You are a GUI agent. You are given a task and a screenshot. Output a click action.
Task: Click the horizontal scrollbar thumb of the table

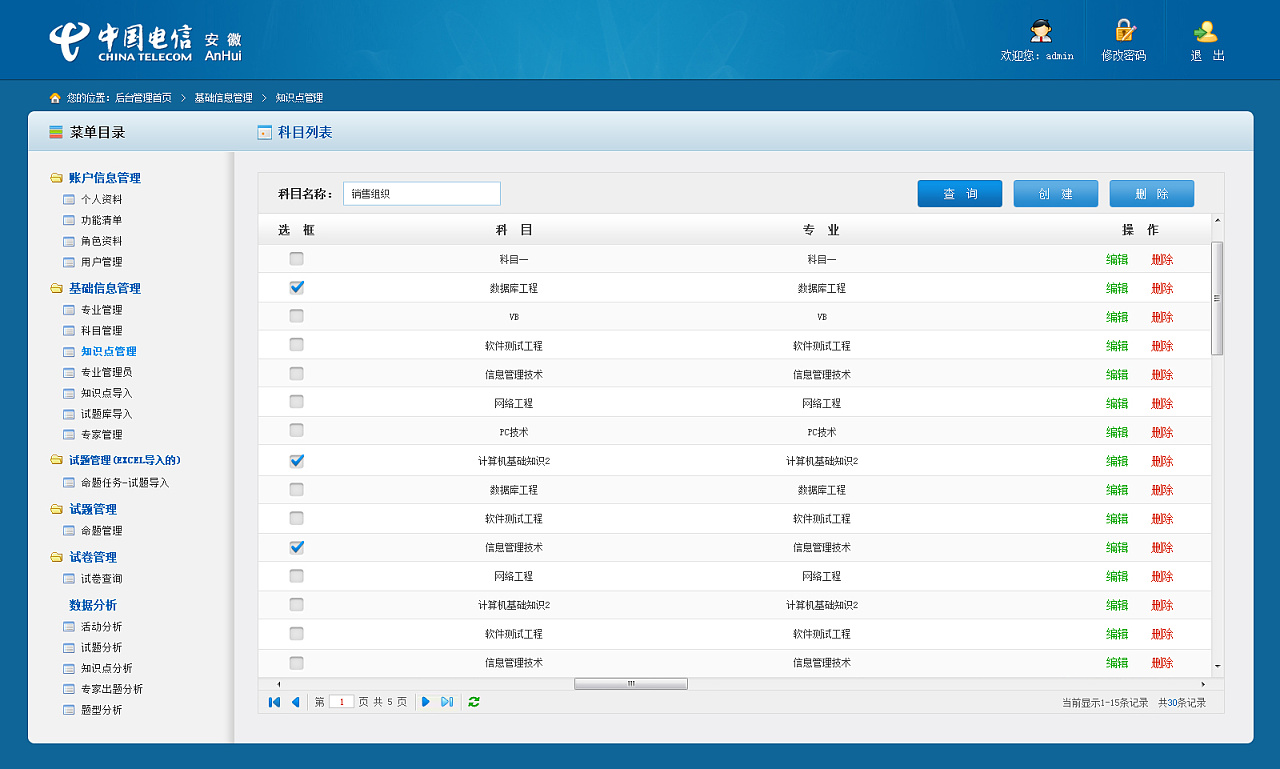(x=631, y=684)
